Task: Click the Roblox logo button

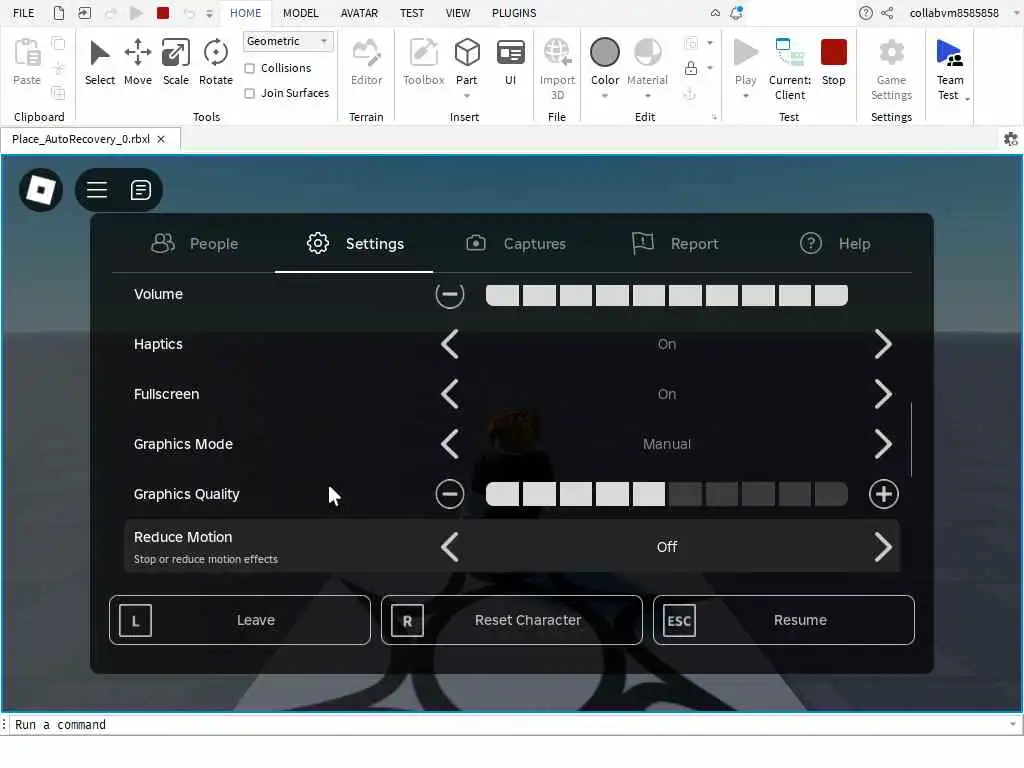Action: click(x=40, y=190)
